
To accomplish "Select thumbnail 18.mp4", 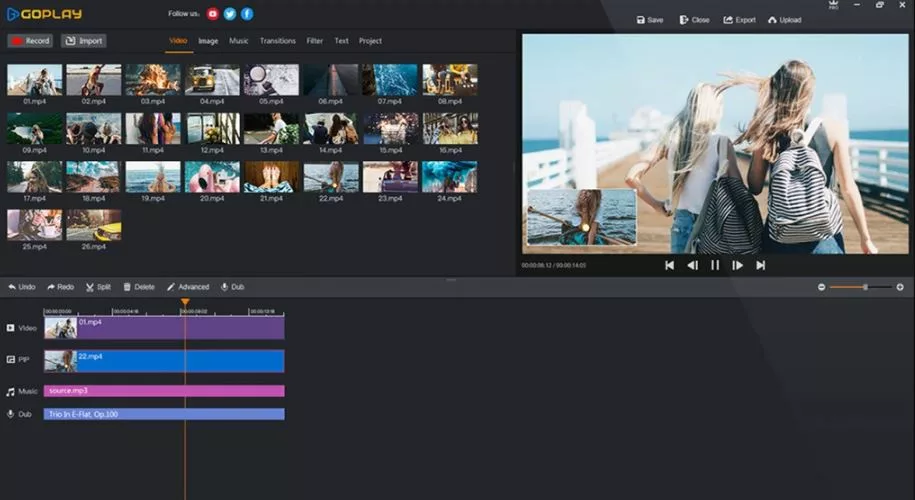I will click(94, 177).
